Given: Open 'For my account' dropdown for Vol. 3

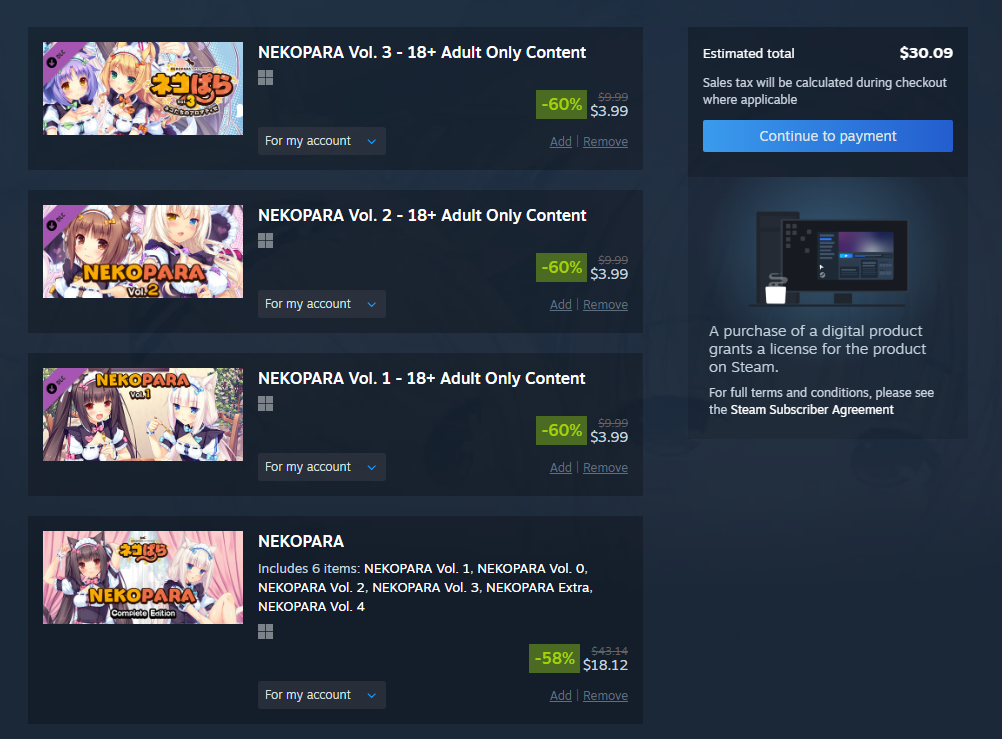Looking at the screenshot, I should [x=321, y=141].
